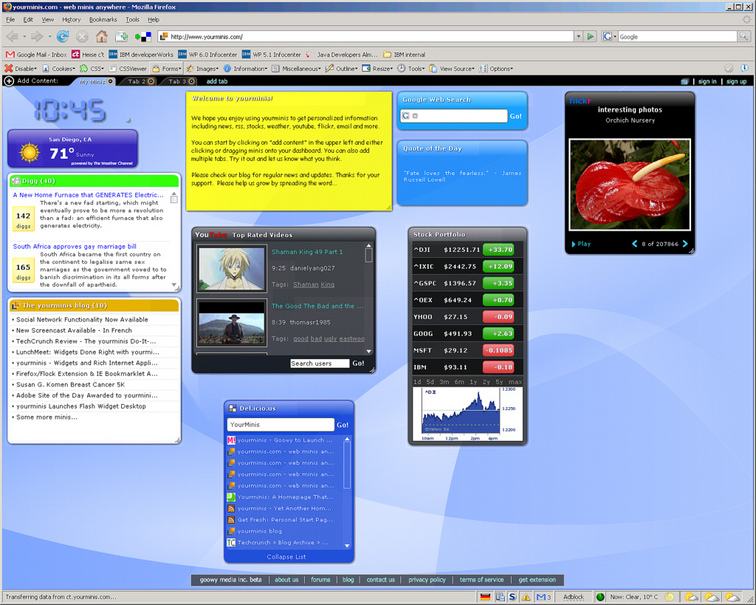Click the Forward arrow in Firefox toolbar
The image size is (756, 605).
point(37,36)
